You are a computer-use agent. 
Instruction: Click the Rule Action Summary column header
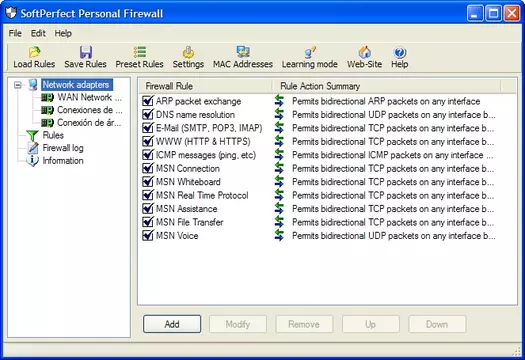(386, 86)
